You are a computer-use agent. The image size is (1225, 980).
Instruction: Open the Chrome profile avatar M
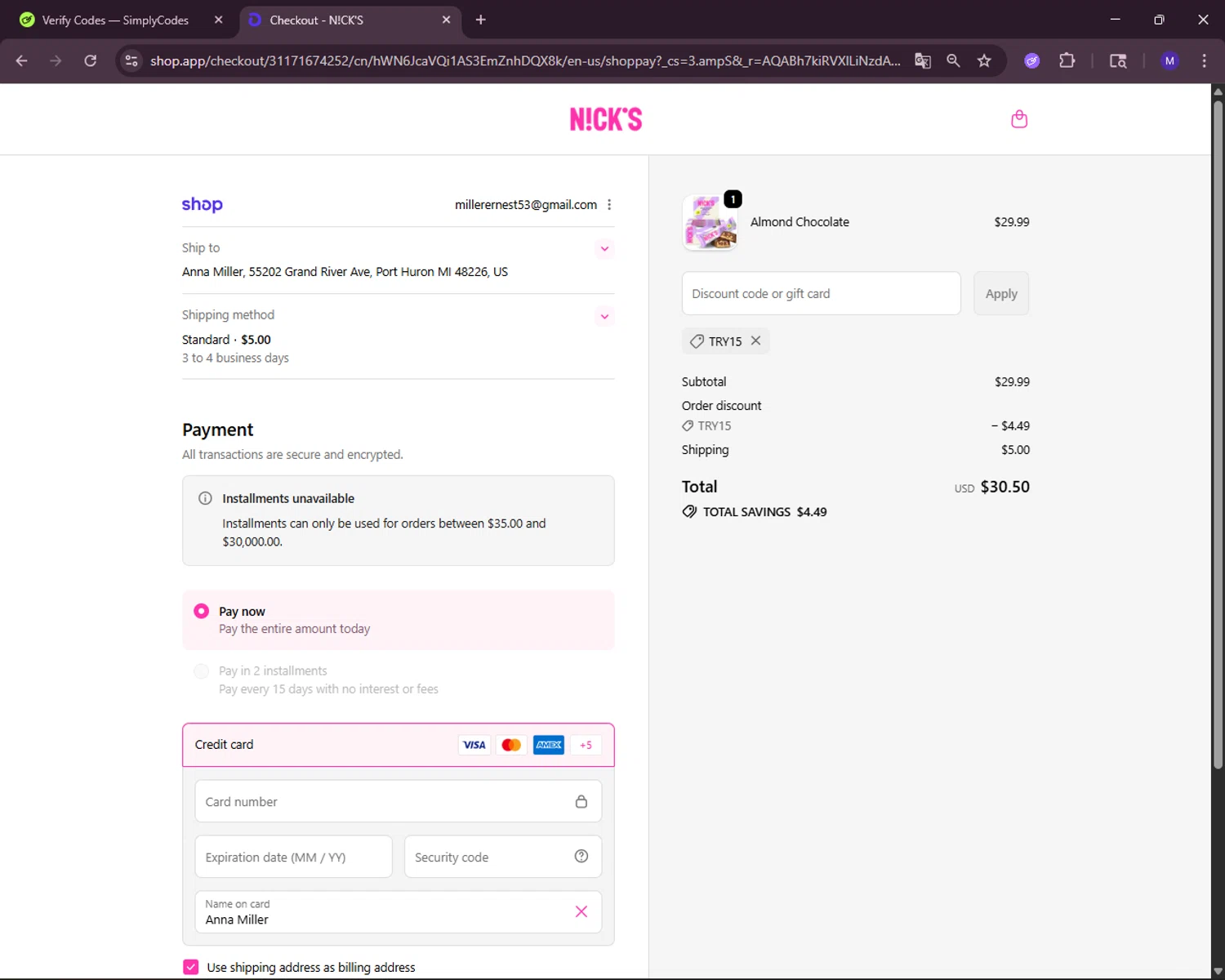point(1169,60)
